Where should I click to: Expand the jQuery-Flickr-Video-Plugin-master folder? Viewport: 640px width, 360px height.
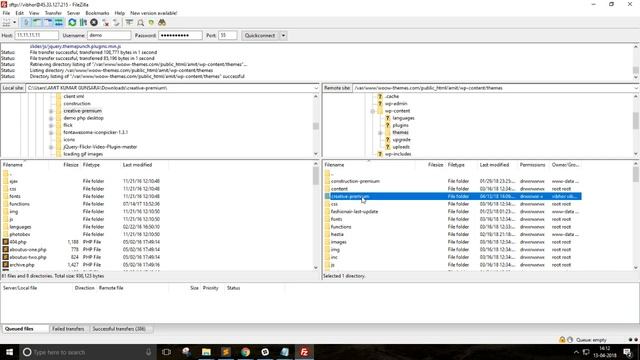click(x=51, y=147)
